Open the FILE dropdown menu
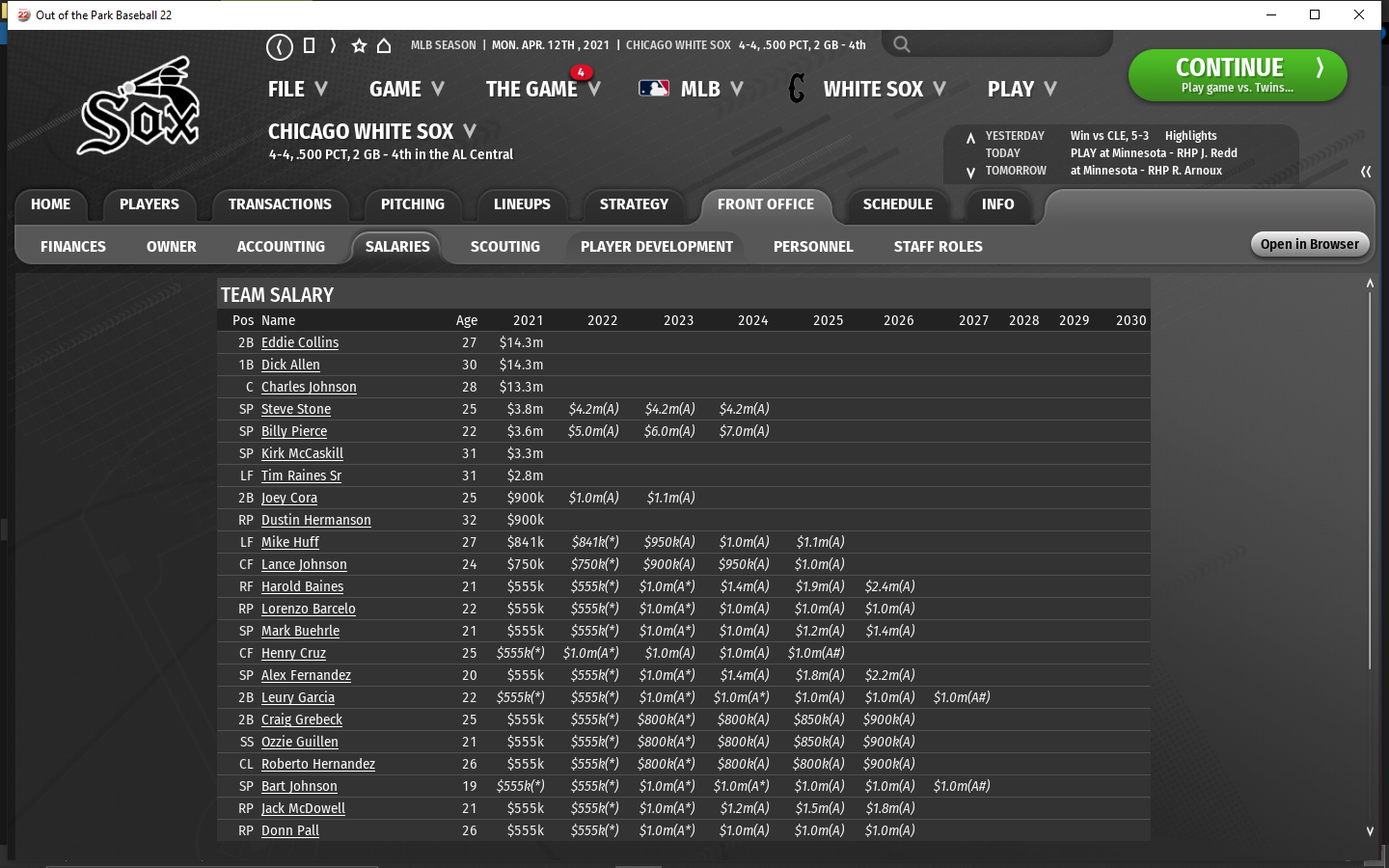 [297, 89]
